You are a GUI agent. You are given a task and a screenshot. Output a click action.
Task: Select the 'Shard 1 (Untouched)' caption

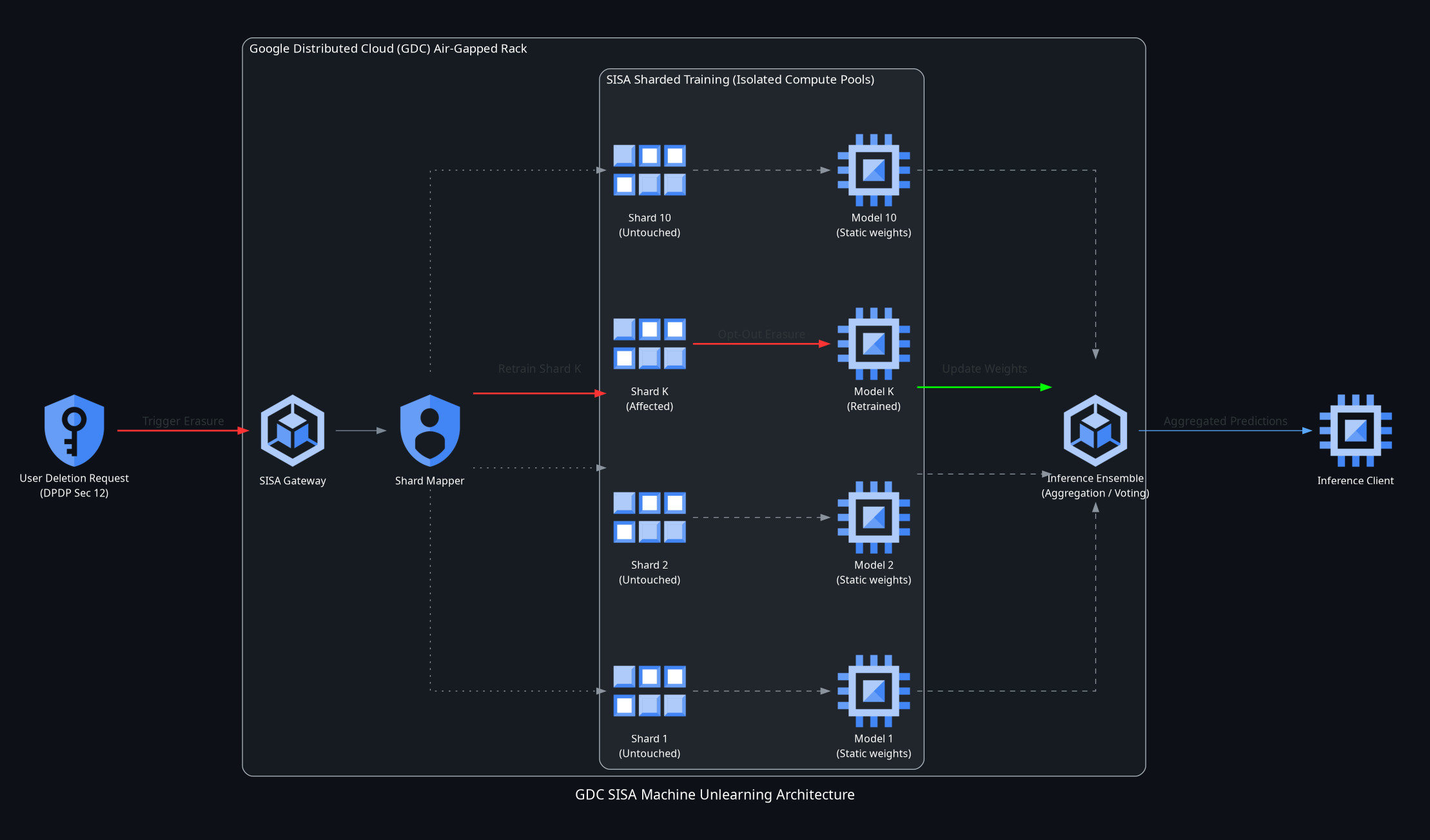point(649,746)
